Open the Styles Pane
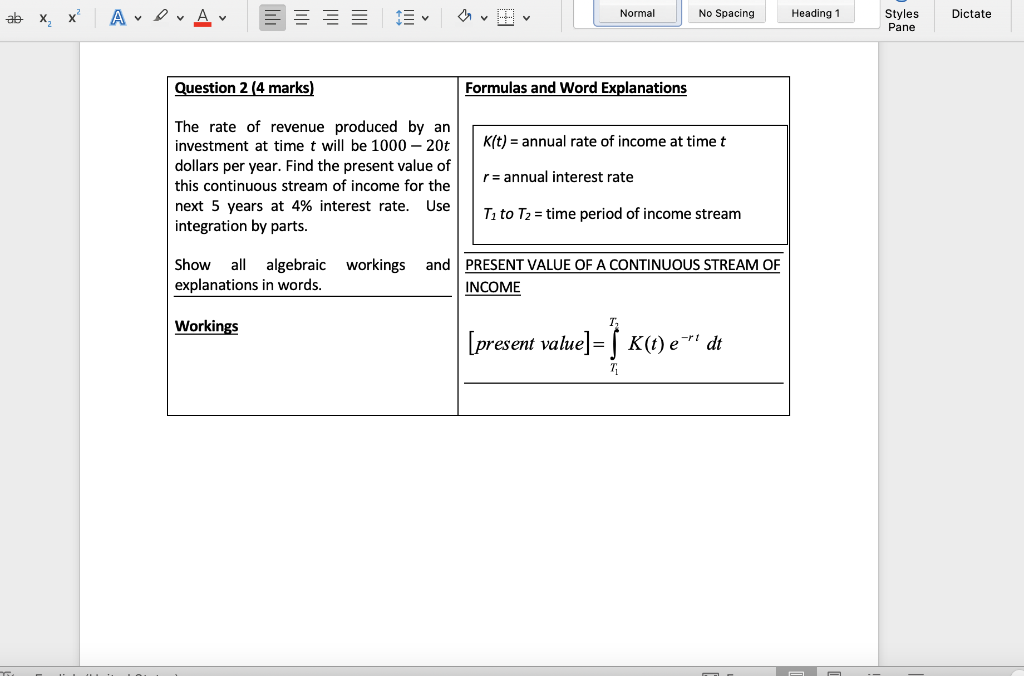 click(901, 20)
